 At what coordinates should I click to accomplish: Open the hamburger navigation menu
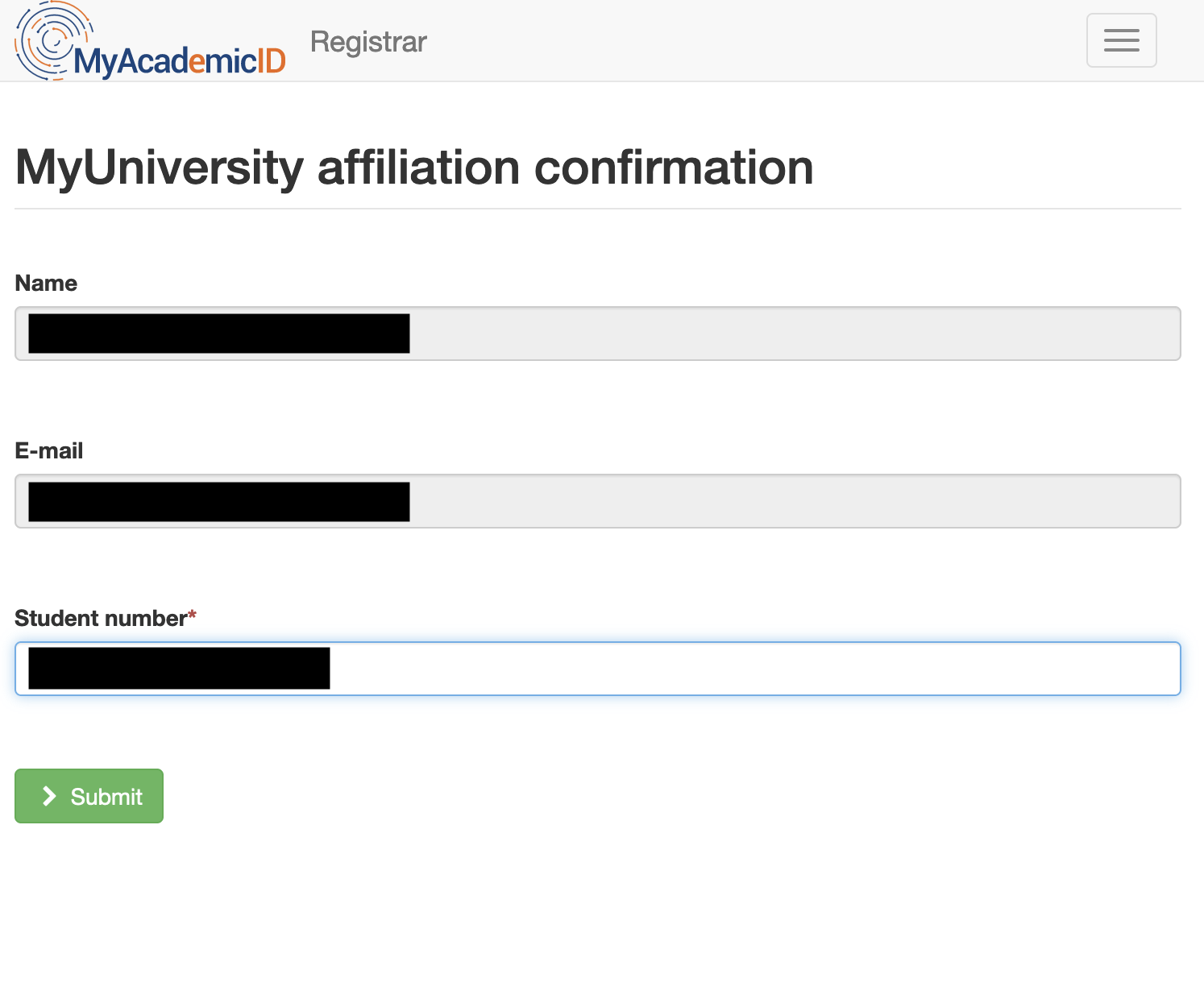pyautogui.click(x=1121, y=40)
